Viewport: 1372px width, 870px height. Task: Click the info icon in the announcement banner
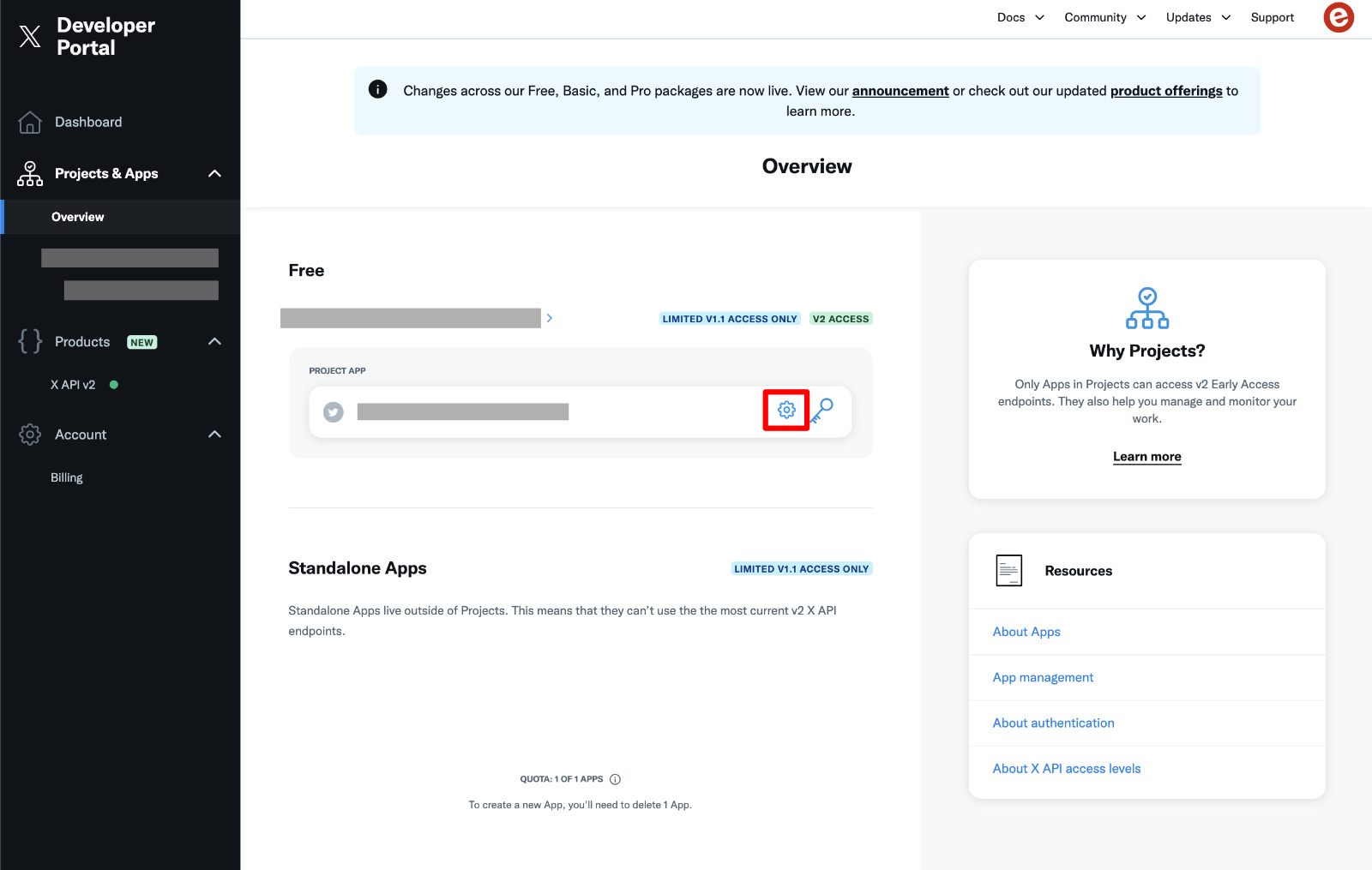(x=377, y=89)
